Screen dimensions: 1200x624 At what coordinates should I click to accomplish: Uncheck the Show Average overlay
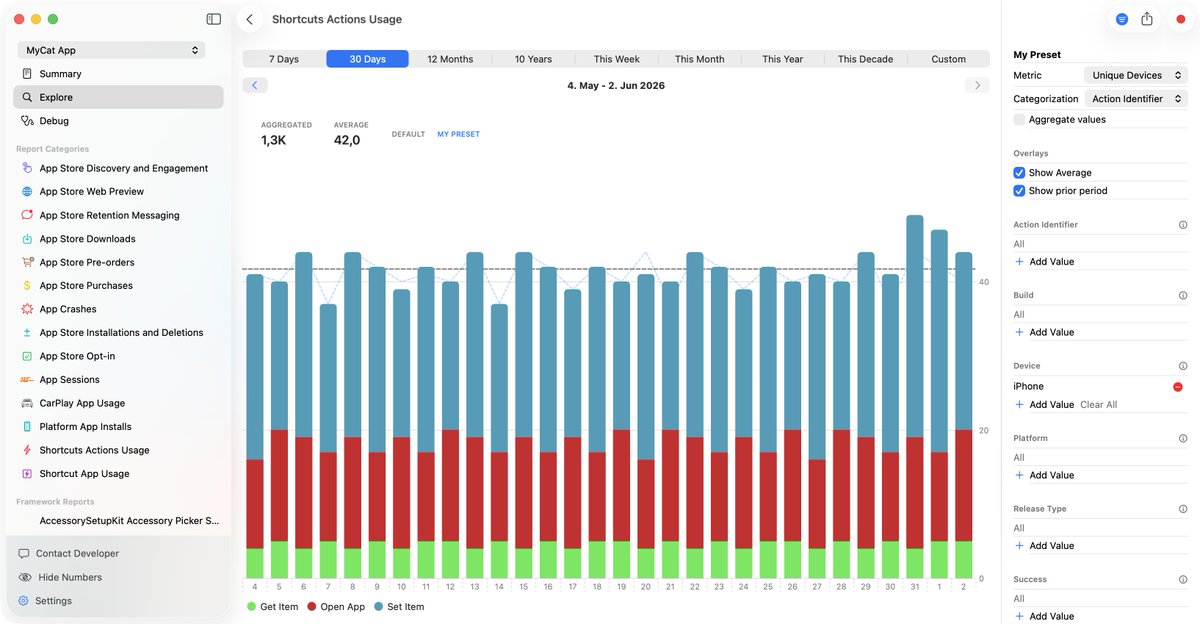(1019, 173)
